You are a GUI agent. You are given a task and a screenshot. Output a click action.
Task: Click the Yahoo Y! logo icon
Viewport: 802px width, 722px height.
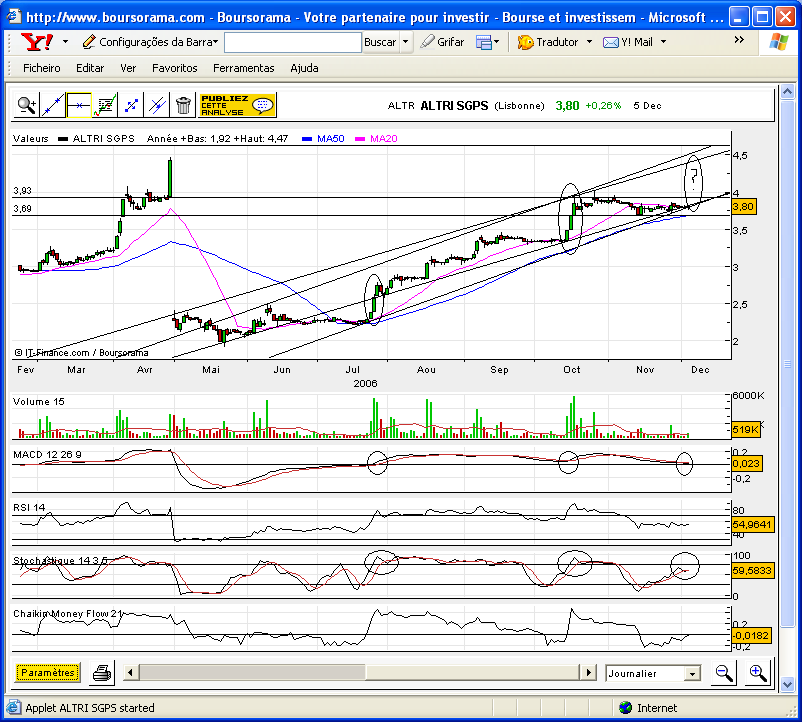36,42
